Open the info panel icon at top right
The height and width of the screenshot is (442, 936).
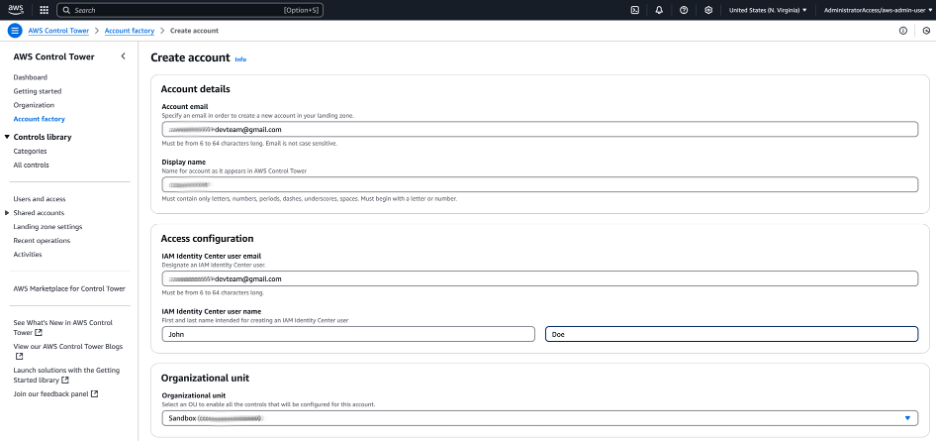click(903, 31)
